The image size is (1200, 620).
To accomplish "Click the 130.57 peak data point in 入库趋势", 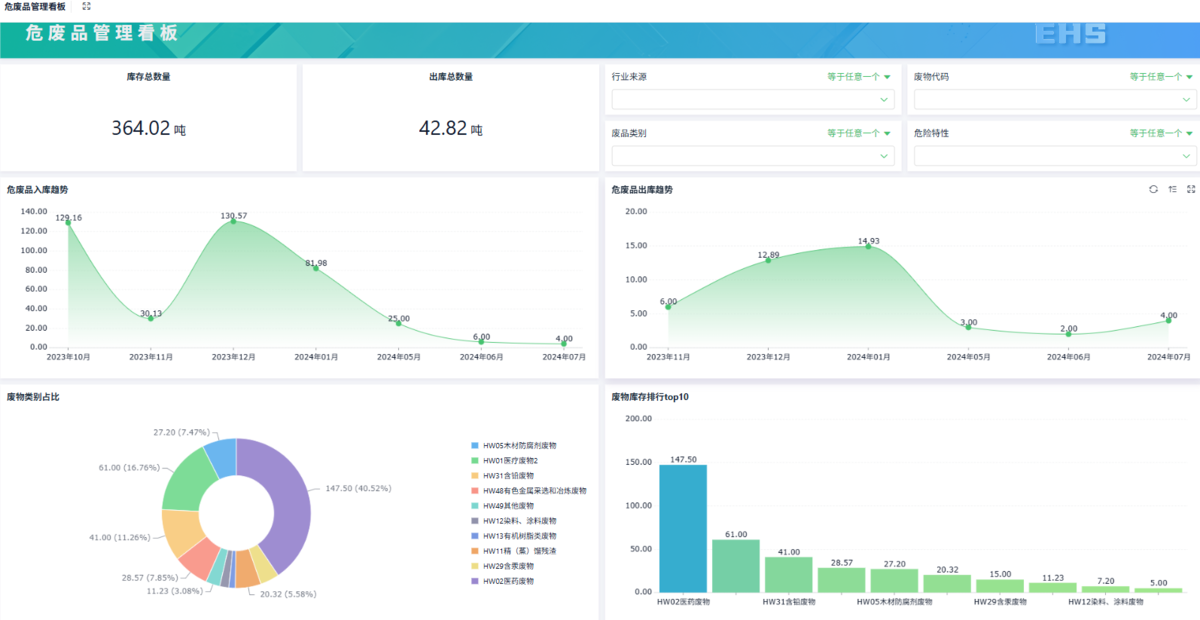I will pyautogui.click(x=233, y=221).
